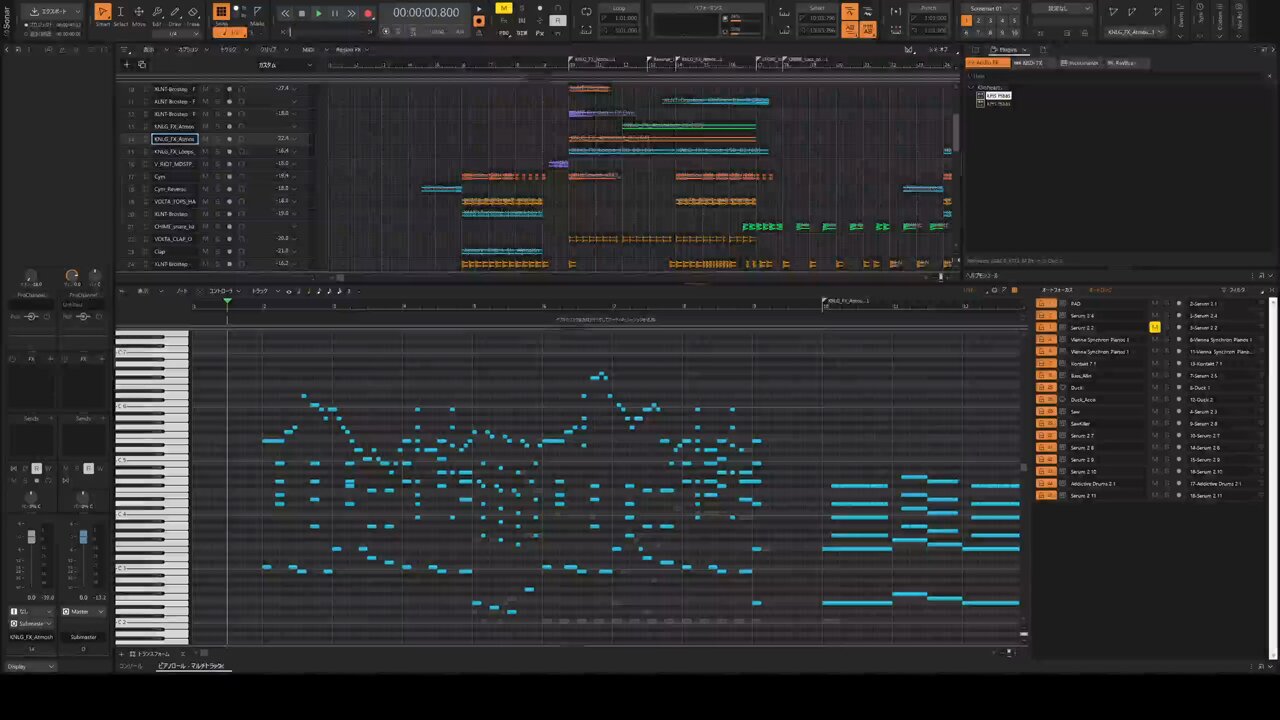The height and width of the screenshot is (720, 1280).
Task: Open the Submaster output dropdown
Action: pos(32,623)
